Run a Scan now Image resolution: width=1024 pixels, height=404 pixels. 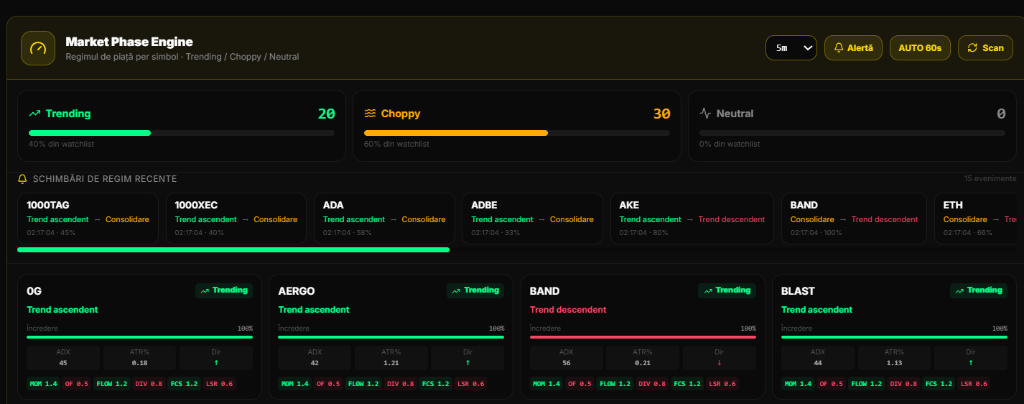point(985,48)
